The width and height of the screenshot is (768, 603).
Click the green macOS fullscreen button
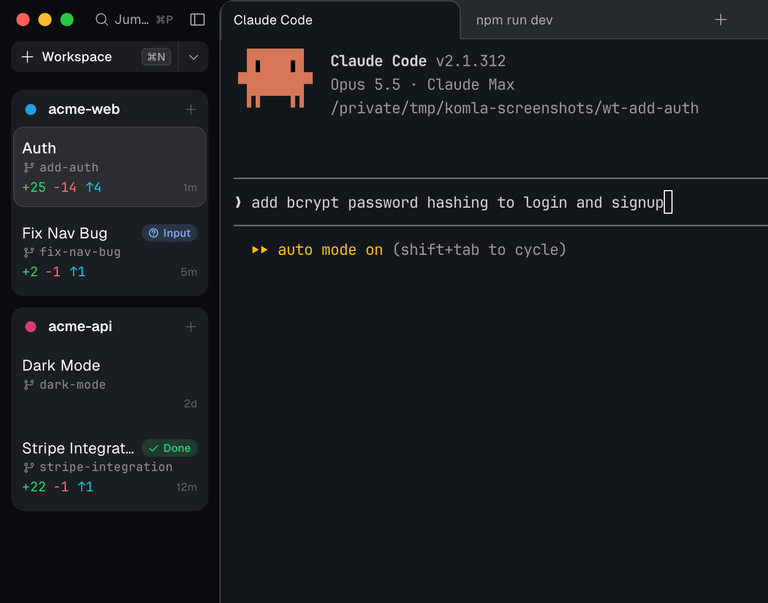point(67,20)
